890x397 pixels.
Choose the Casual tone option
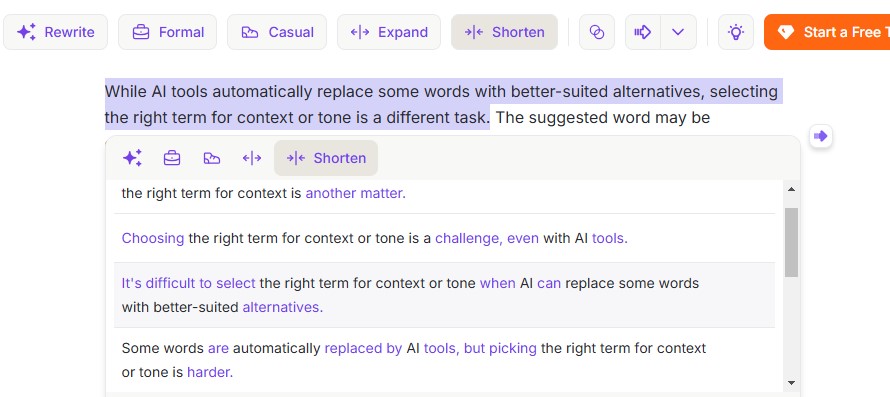coord(277,32)
